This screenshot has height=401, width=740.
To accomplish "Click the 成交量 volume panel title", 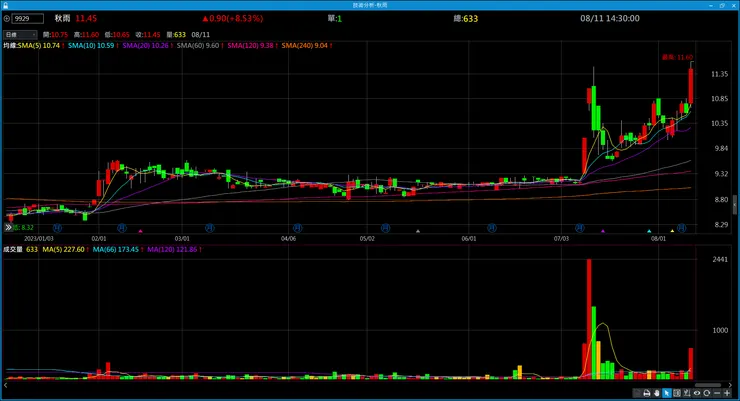I will click(x=13, y=250).
